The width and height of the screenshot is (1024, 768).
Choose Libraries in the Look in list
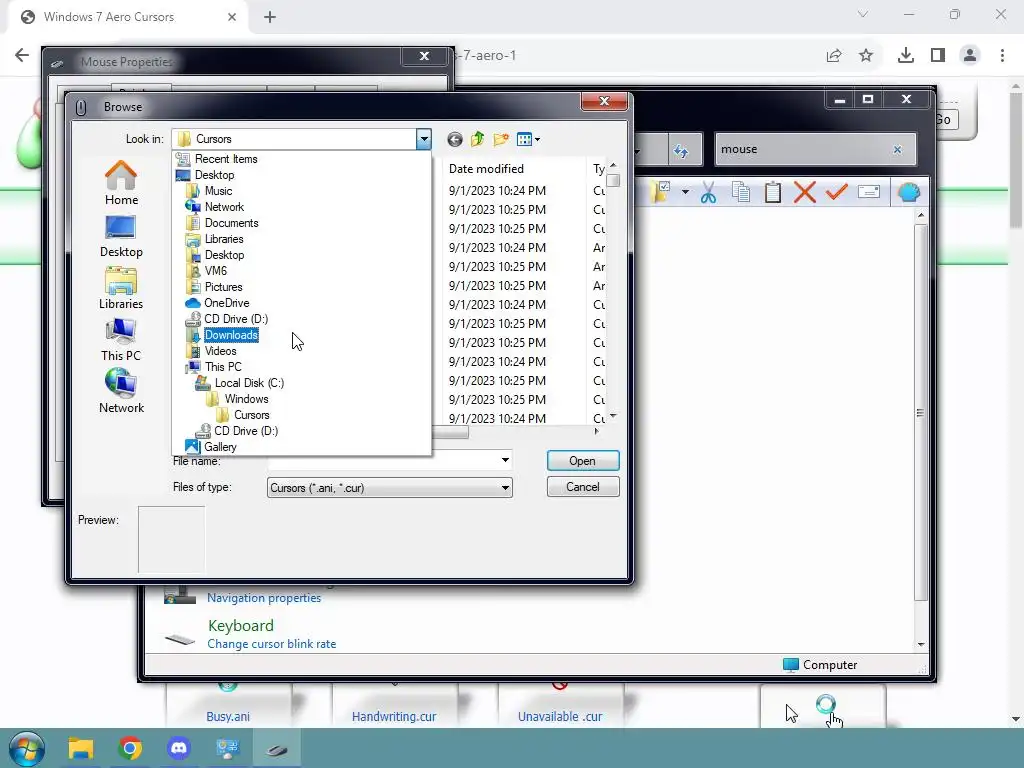click(224, 239)
